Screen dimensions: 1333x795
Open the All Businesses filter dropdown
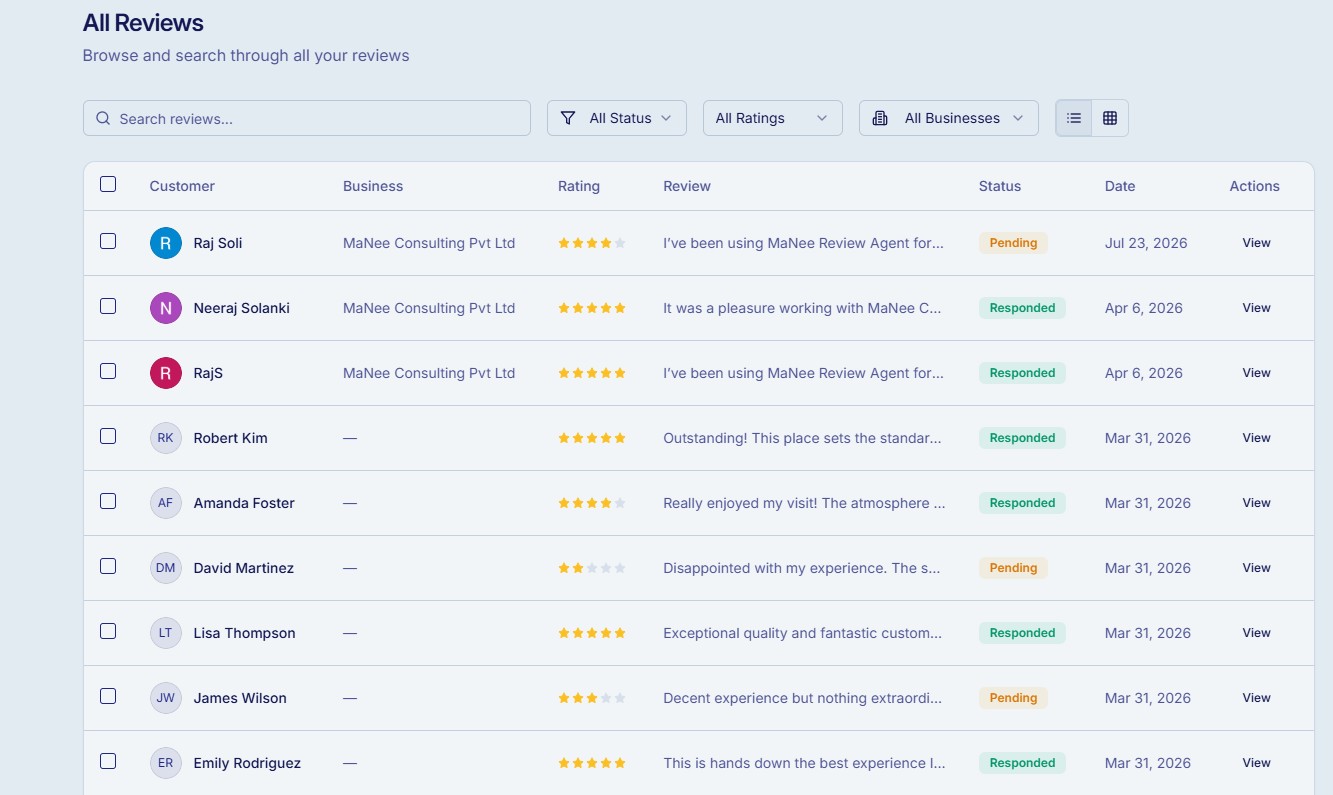pos(949,118)
